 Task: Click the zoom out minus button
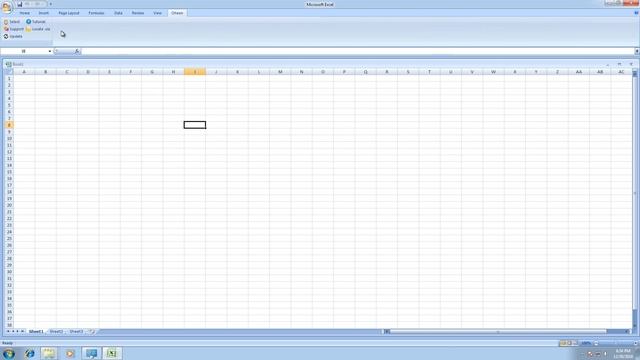click(x=596, y=343)
